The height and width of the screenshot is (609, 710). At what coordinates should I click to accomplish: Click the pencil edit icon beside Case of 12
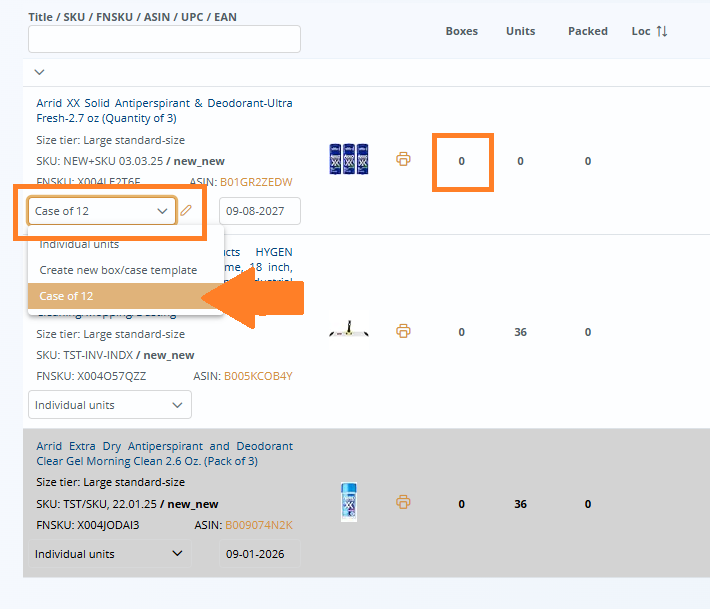click(x=186, y=211)
